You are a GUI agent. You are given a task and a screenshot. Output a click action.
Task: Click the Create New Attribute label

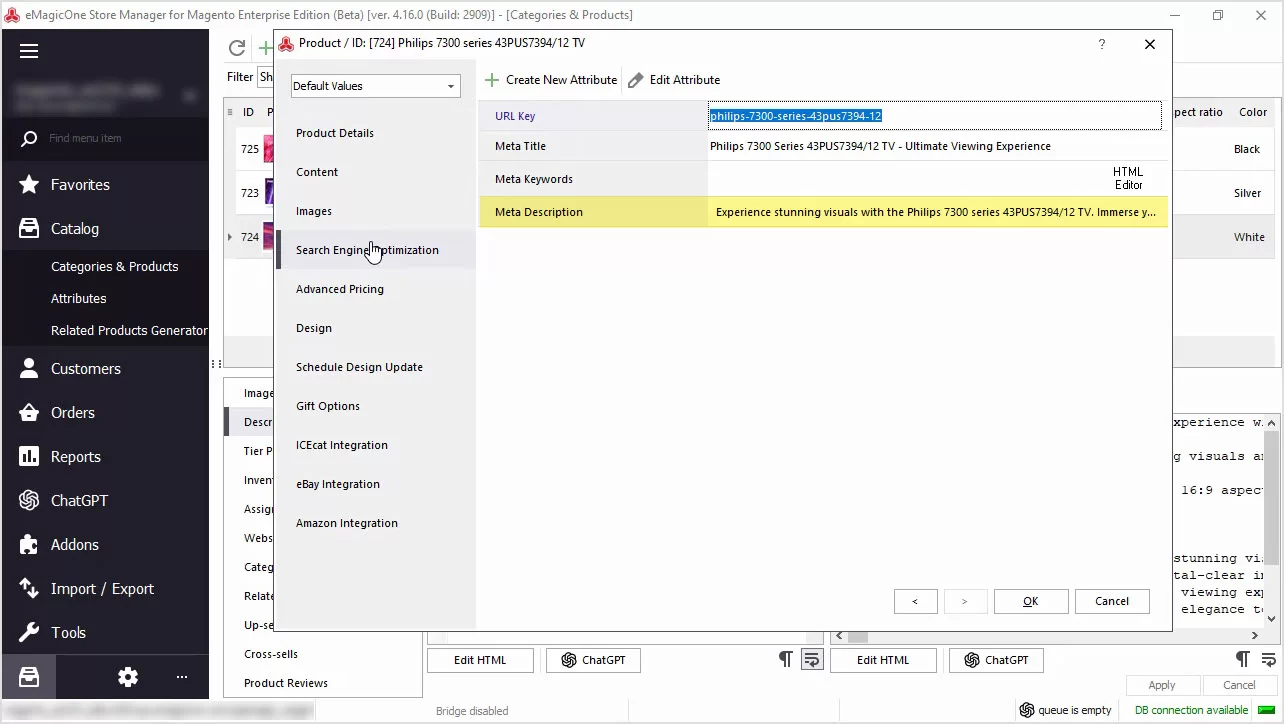[561, 80]
